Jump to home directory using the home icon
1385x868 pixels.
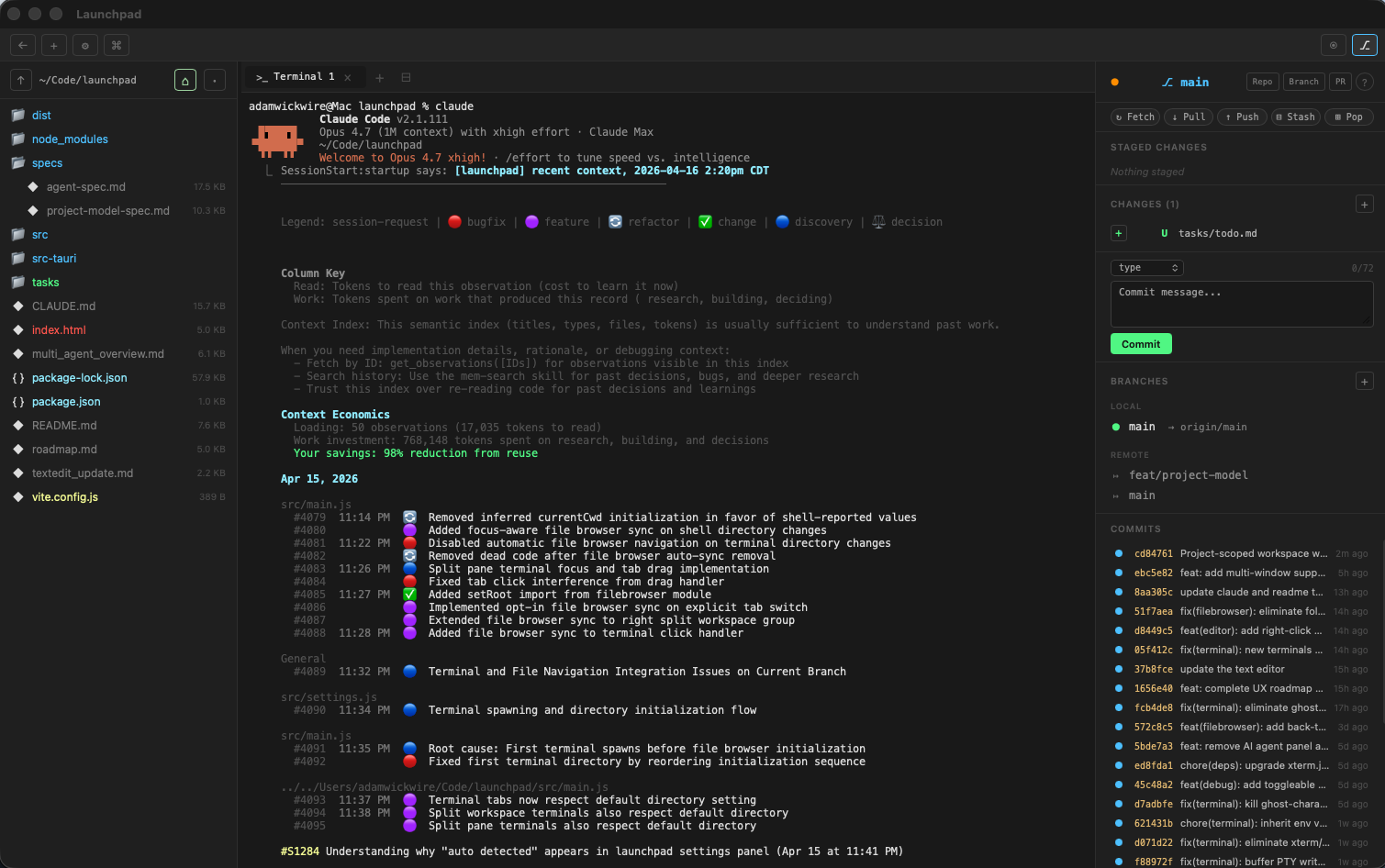[x=184, y=80]
